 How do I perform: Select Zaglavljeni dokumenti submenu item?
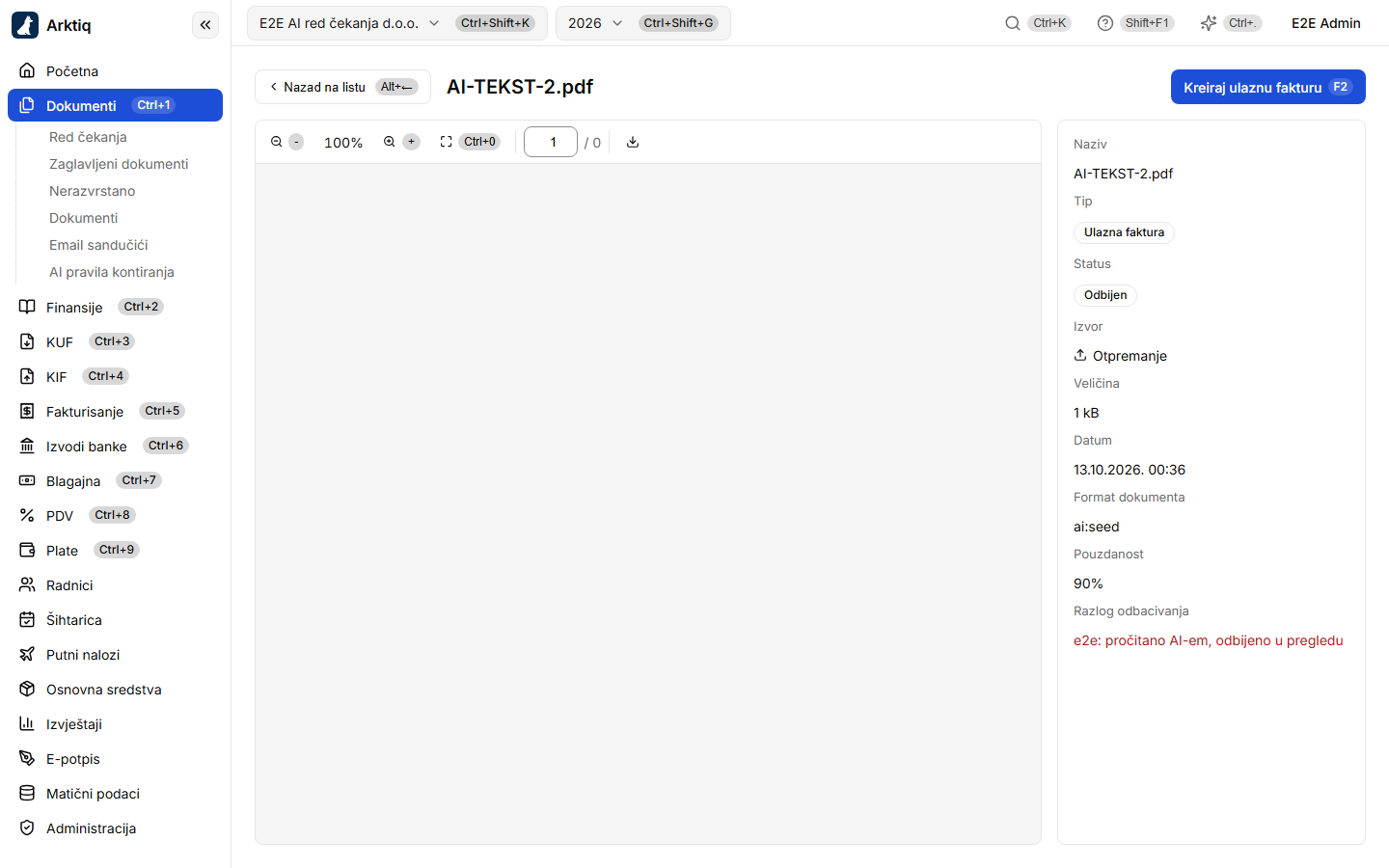coord(119,164)
